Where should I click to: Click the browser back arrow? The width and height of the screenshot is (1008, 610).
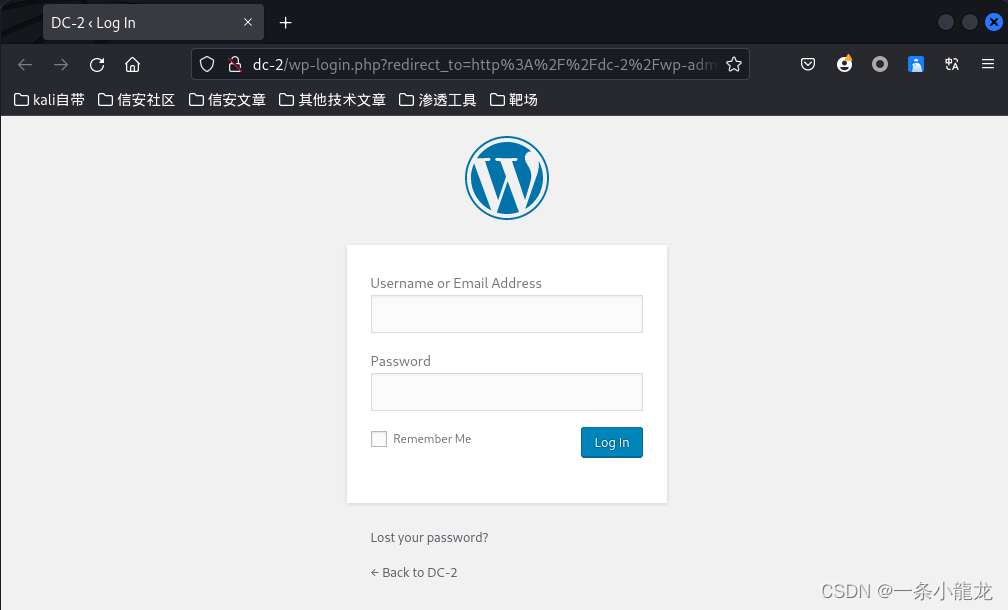pyautogui.click(x=25, y=64)
